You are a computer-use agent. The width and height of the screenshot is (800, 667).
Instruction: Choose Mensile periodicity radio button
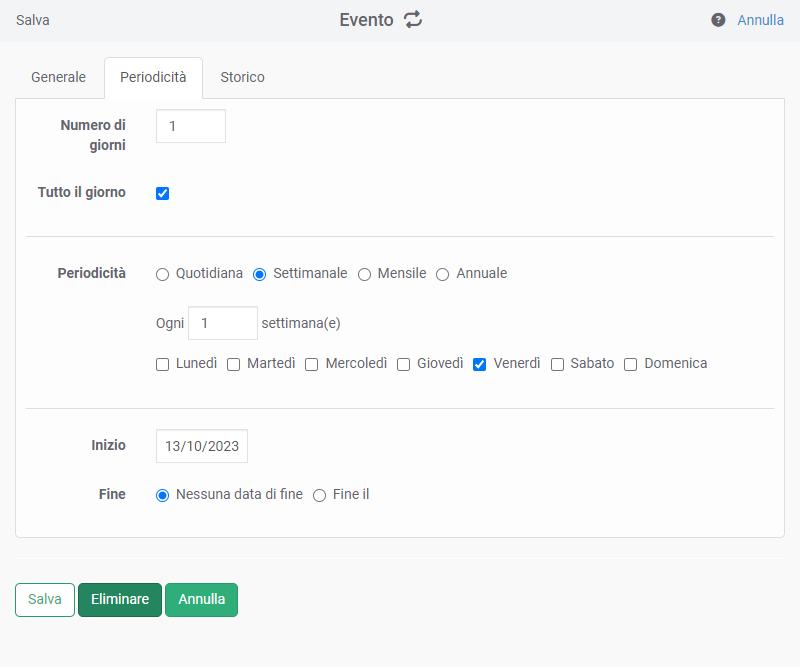365,274
